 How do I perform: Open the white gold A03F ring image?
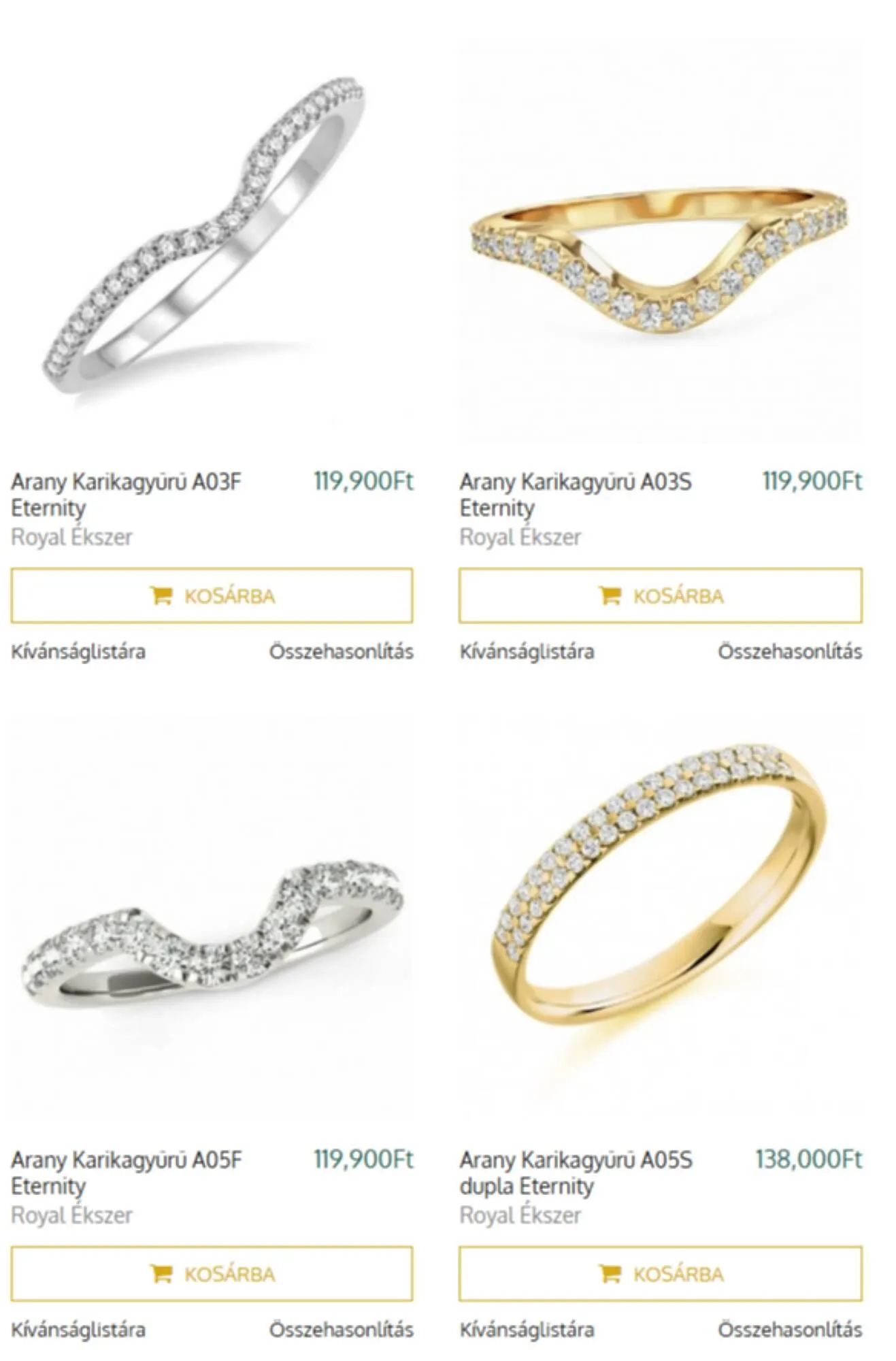[x=212, y=238]
